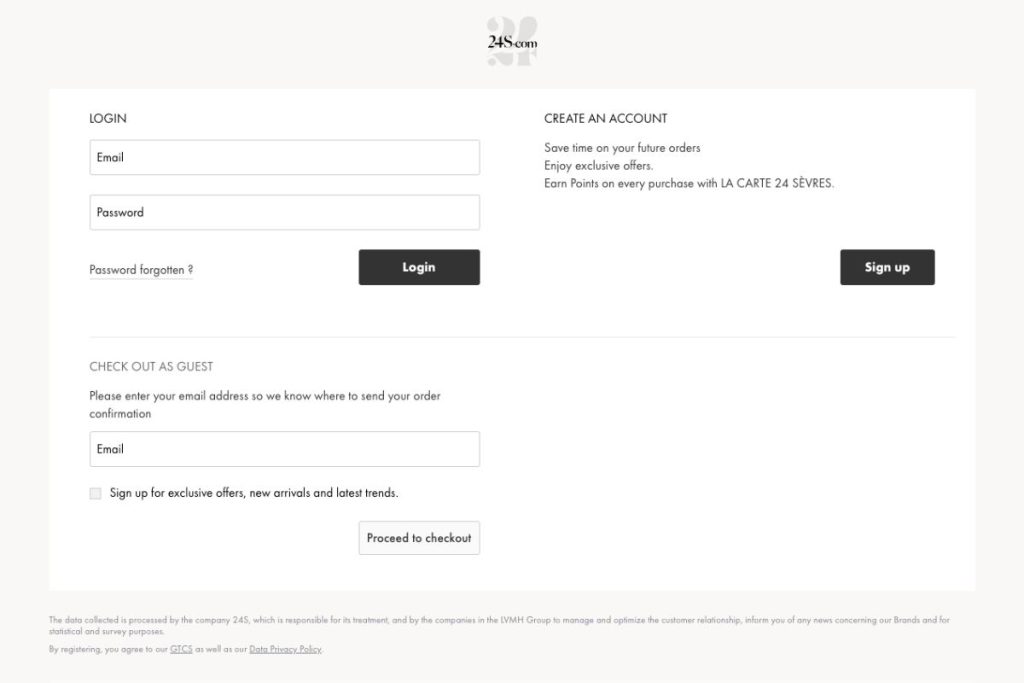Click the CREATE AN ACCOUNT heading
1024x683 pixels.
point(605,118)
